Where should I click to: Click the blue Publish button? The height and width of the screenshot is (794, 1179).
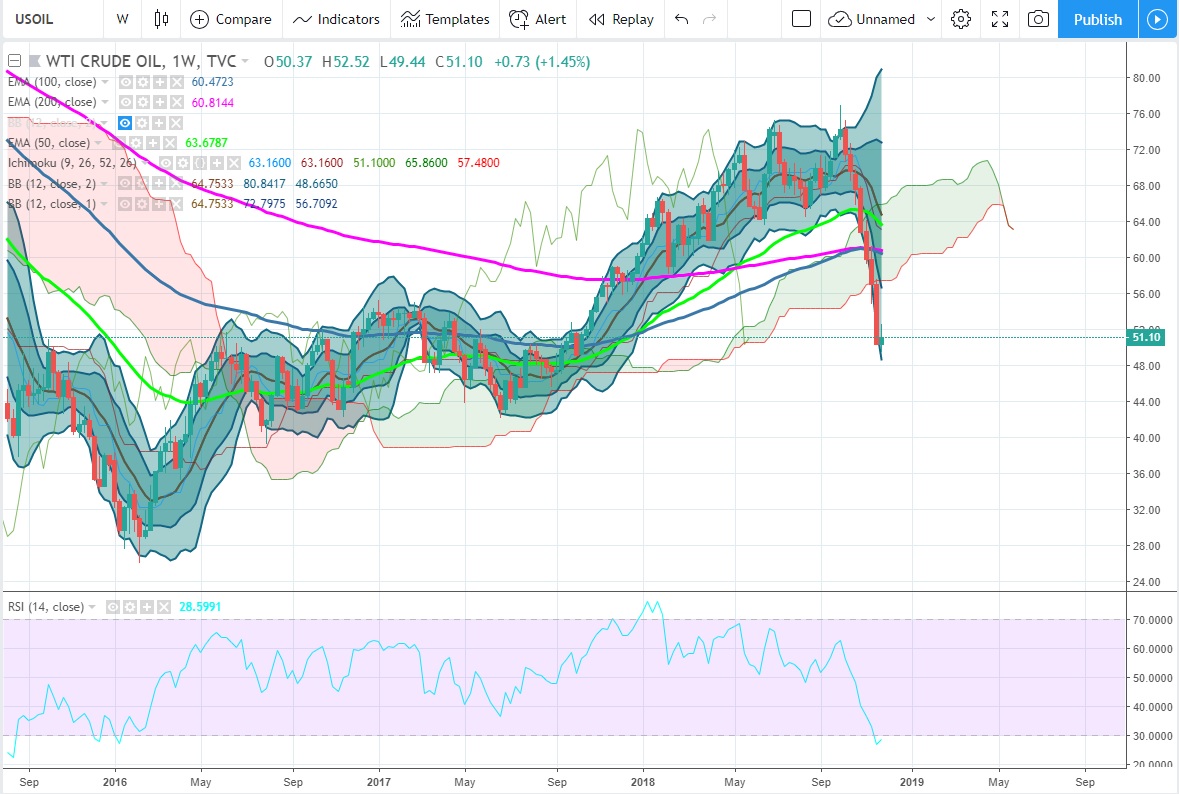(1097, 19)
